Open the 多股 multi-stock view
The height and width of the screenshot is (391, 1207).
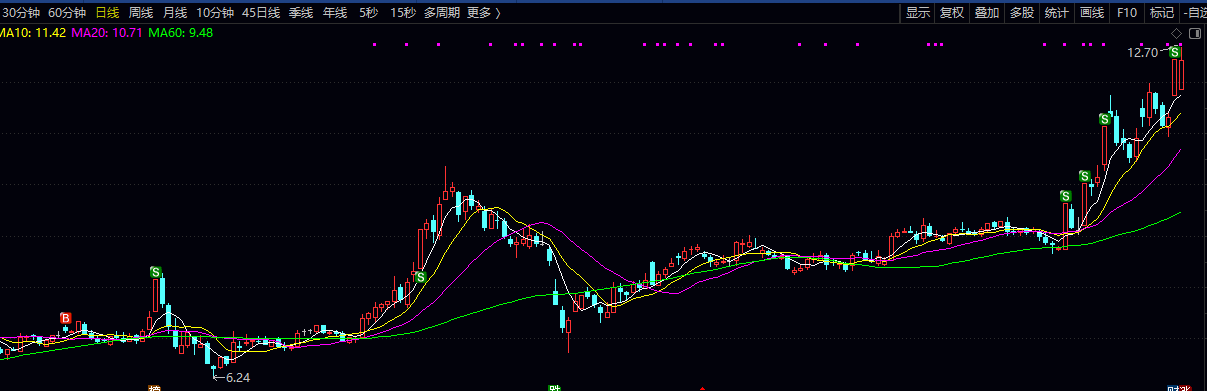coord(1021,13)
